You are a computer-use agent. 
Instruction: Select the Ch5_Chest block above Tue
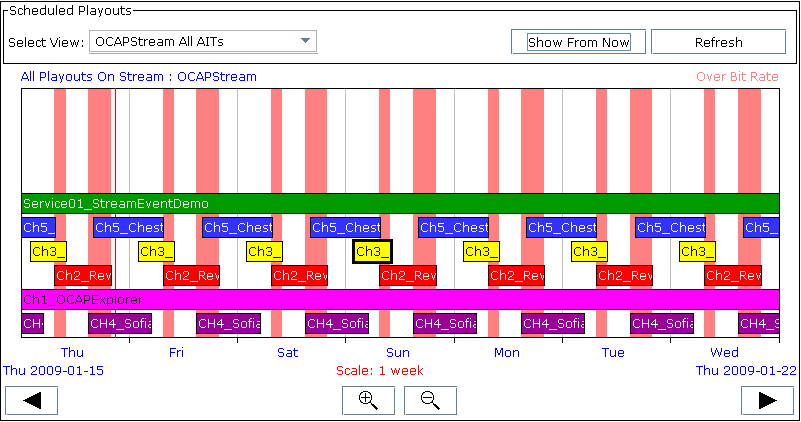(x=562, y=227)
